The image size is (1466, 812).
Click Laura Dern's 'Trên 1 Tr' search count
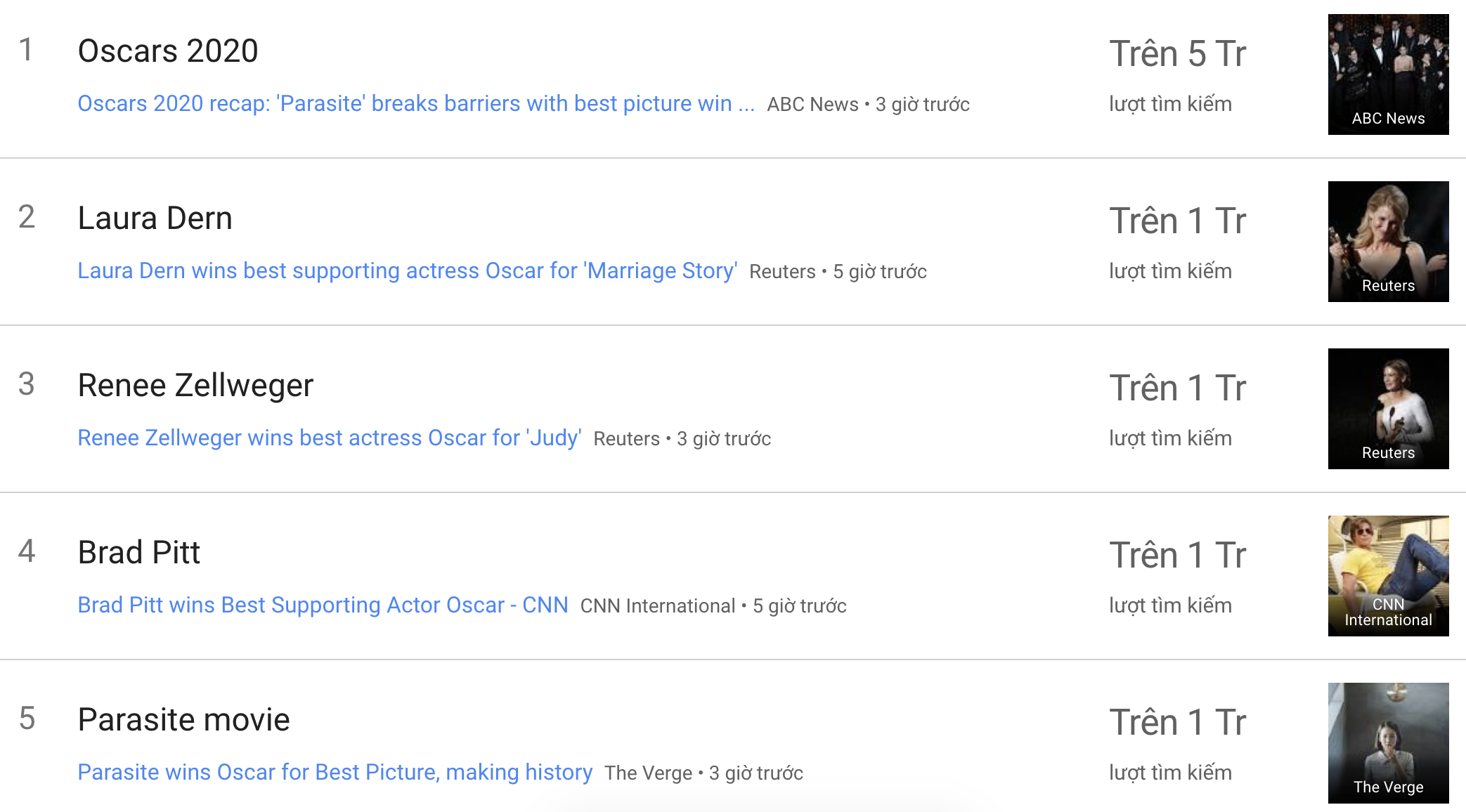[1177, 221]
